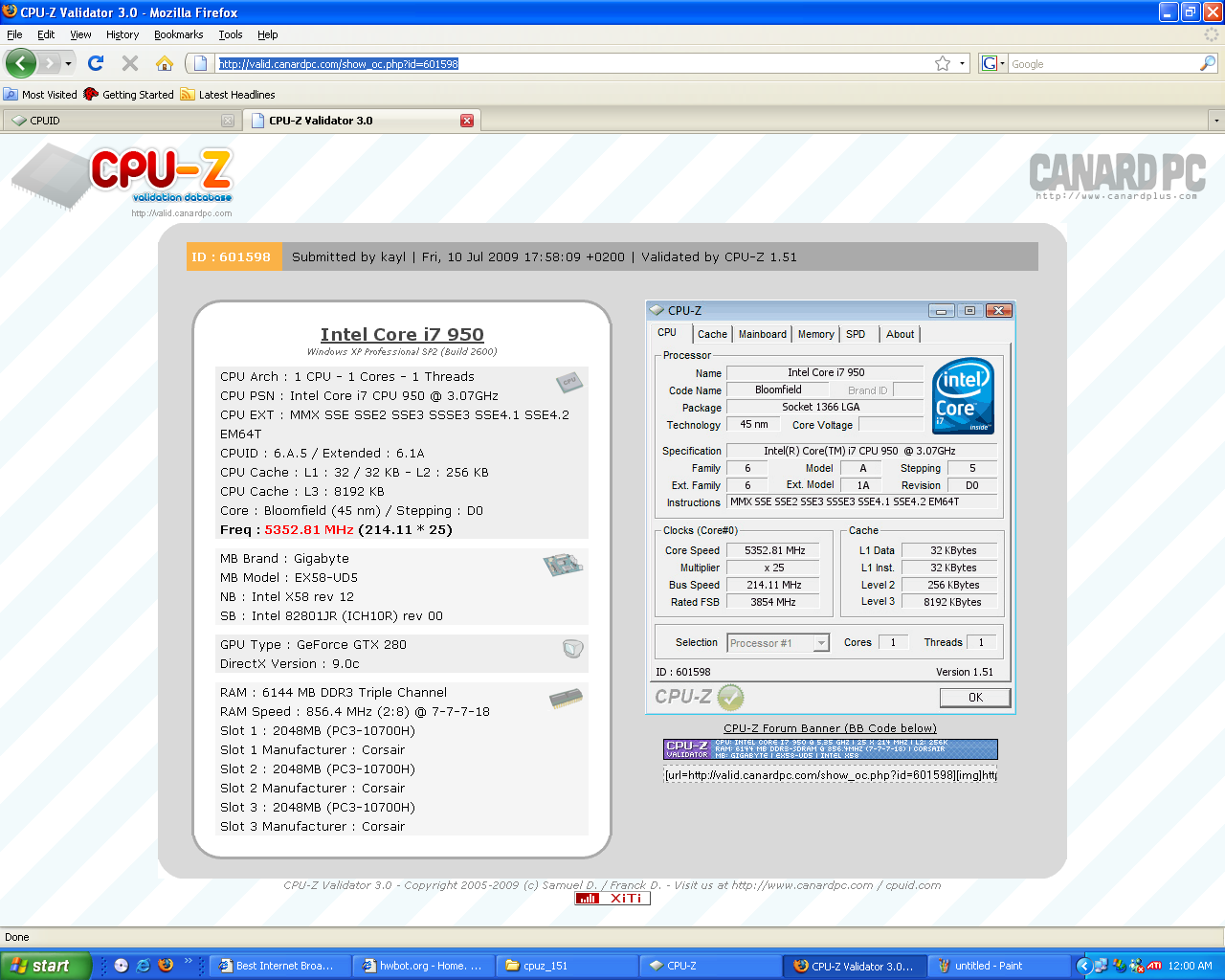Open the Getting Started bookmark
Image resolution: width=1225 pixels, height=980 pixels.
[x=128, y=95]
